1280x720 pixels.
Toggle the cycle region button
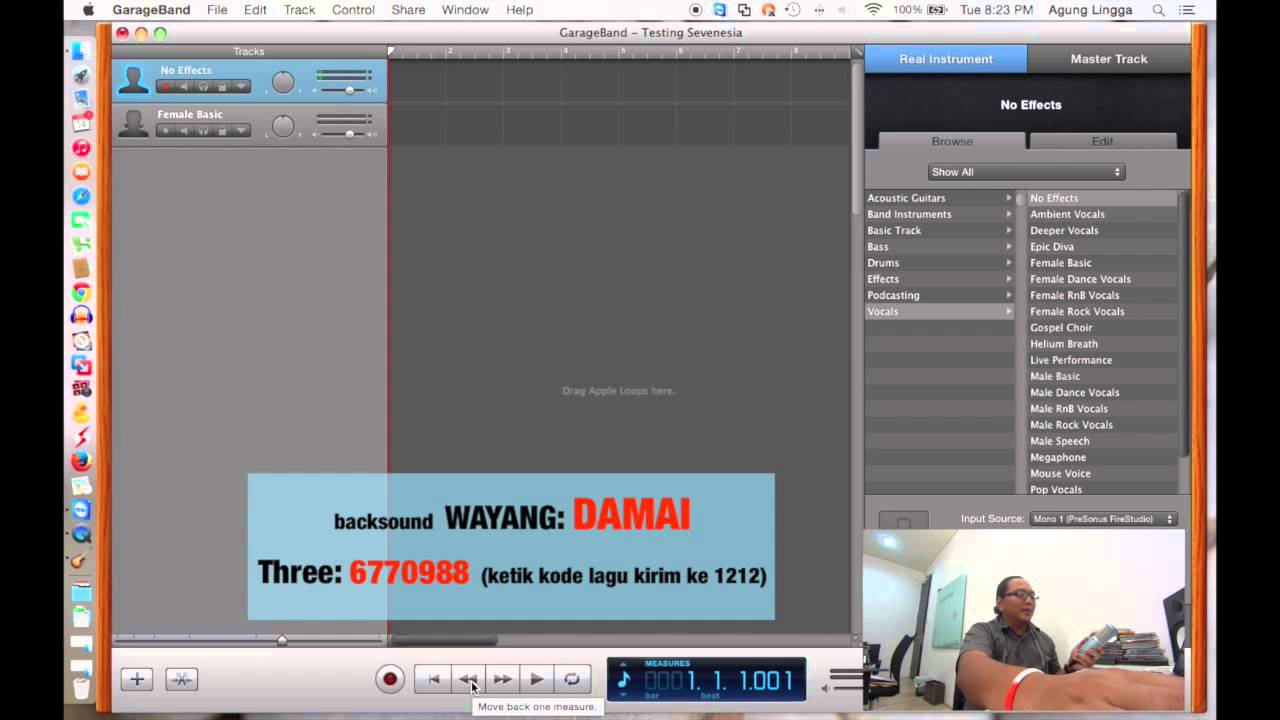(x=571, y=679)
